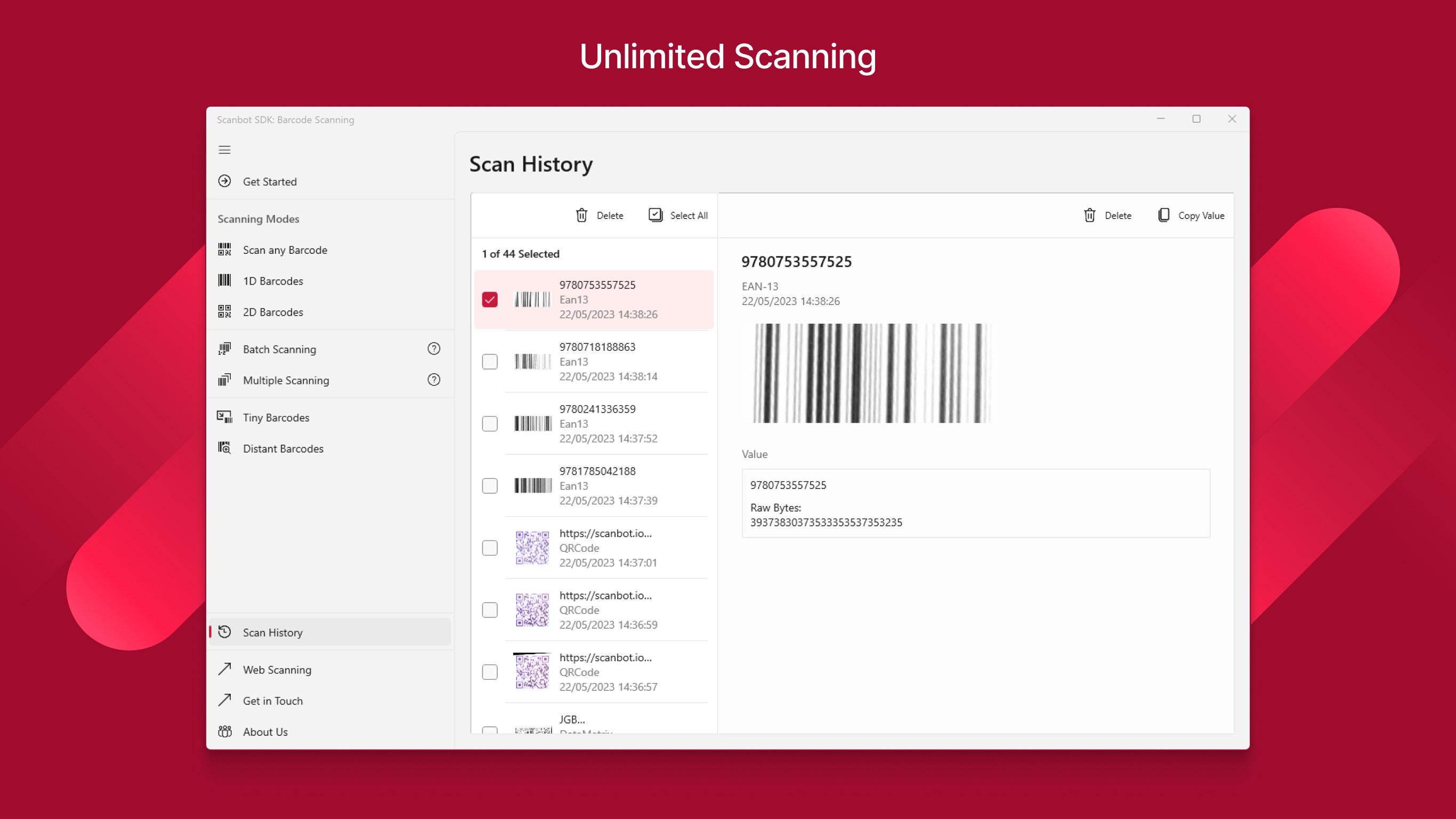Screen dimensions: 1456x819
Task: Click the Distant Barcodes sidebar icon
Action: coord(224,448)
